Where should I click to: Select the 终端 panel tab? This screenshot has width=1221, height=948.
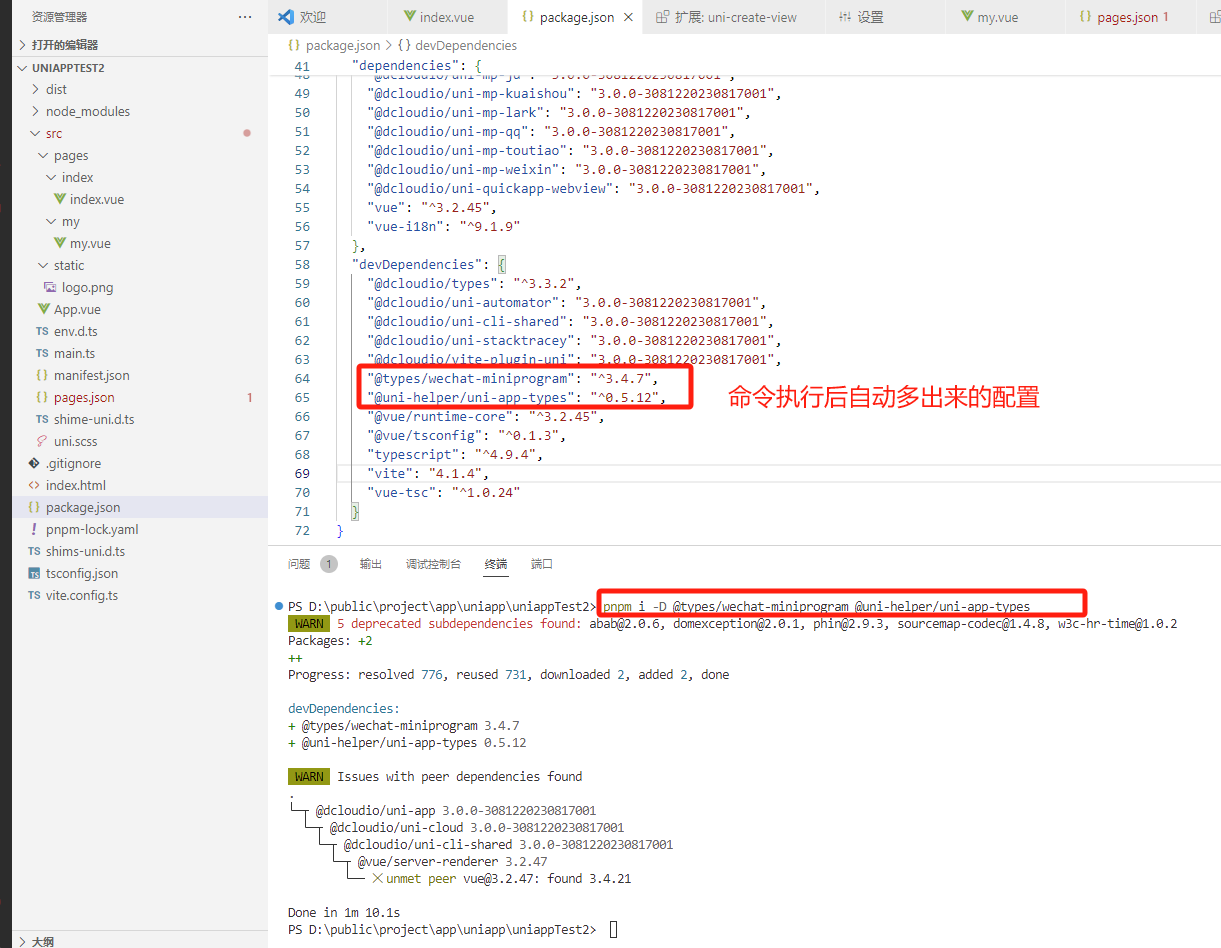pyautogui.click(x=496, y=564)
